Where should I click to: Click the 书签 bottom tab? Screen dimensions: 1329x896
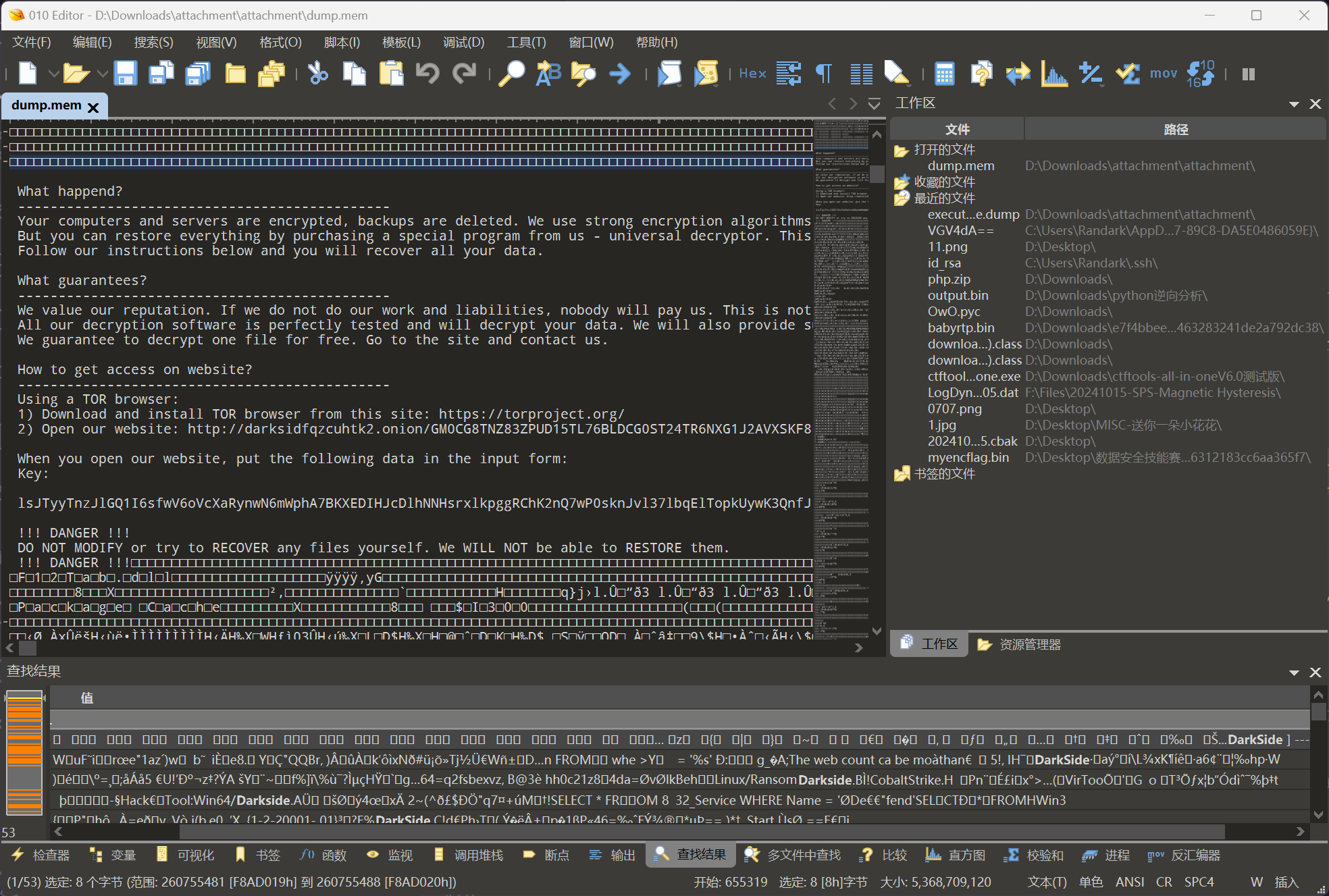[x=257, y=855]
